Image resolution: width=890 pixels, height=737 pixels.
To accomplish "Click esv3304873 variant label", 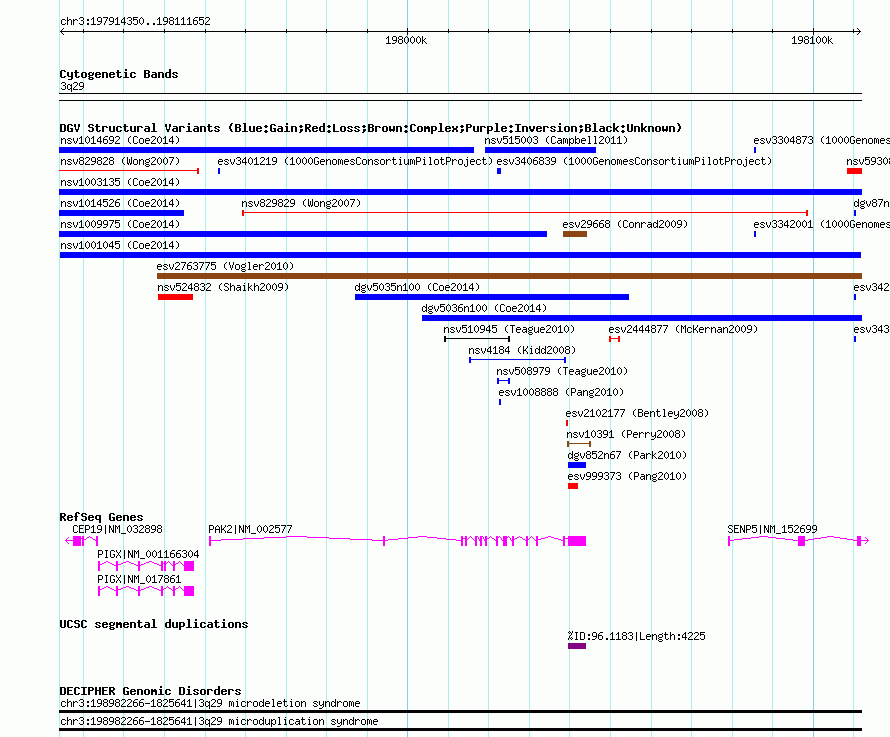I will click(x=821, y=140).
